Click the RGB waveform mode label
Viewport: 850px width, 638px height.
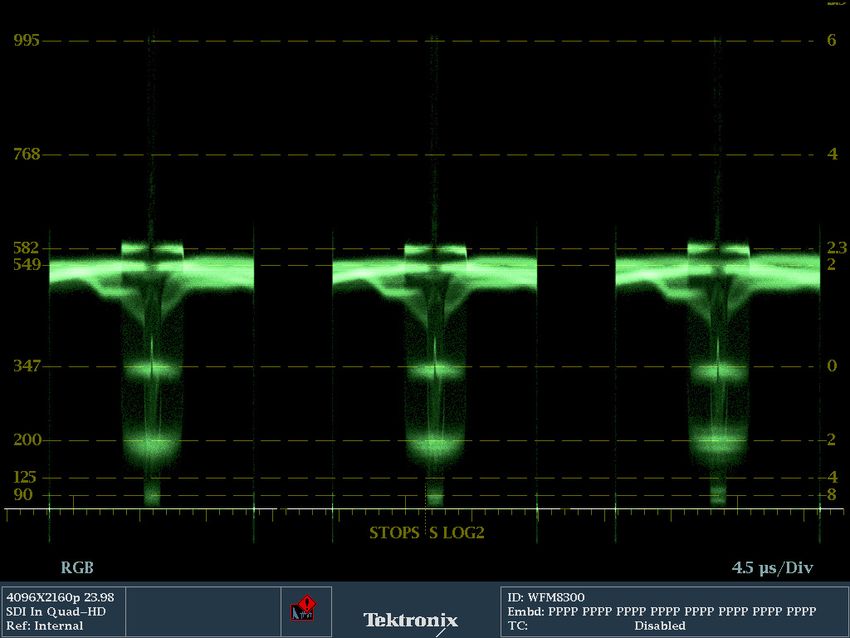tap(77, 568)
